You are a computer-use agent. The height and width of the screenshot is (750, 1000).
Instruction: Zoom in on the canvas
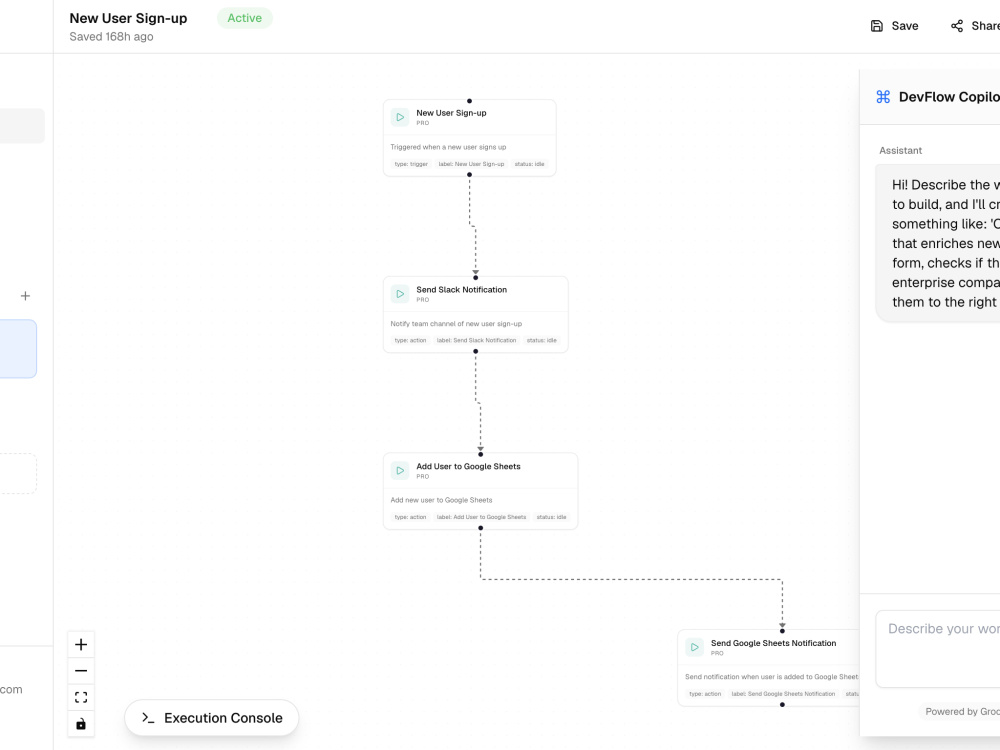click(81, 645)
